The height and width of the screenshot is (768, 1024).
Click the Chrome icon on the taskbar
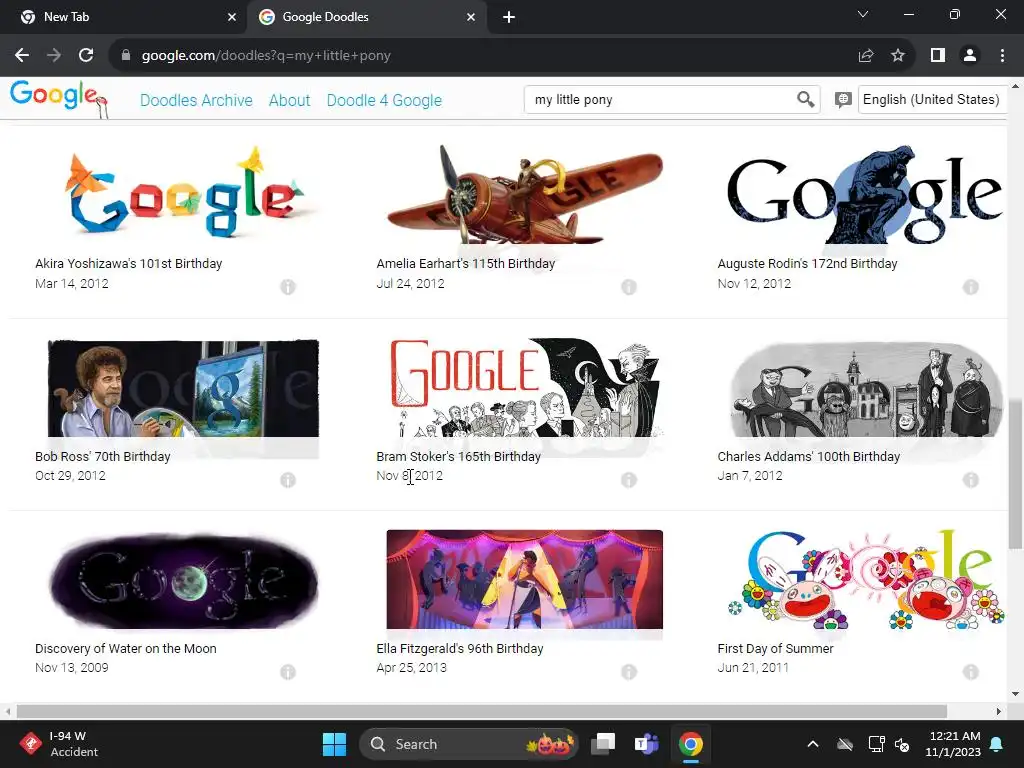(690, 744)
